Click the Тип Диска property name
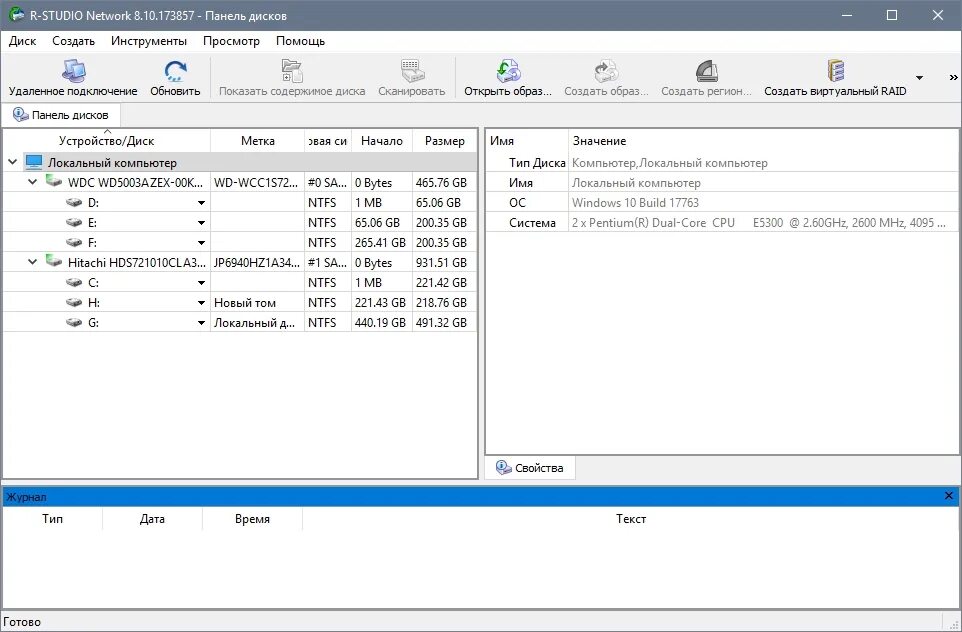The height and width of the screenshot is (632, 962). 537,163
